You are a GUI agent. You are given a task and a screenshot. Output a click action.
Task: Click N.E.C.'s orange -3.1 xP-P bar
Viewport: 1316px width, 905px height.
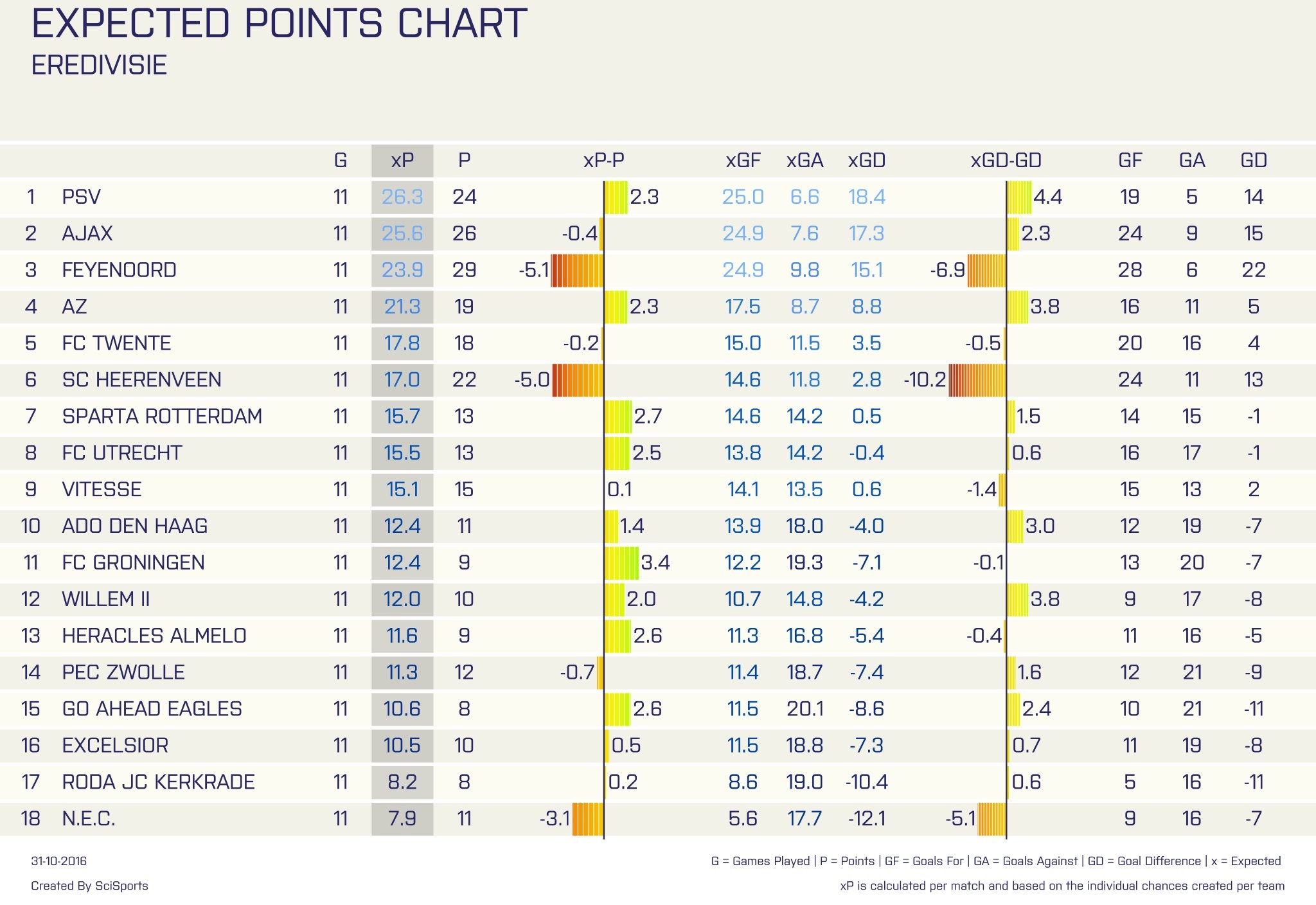(x=587, y=819)
